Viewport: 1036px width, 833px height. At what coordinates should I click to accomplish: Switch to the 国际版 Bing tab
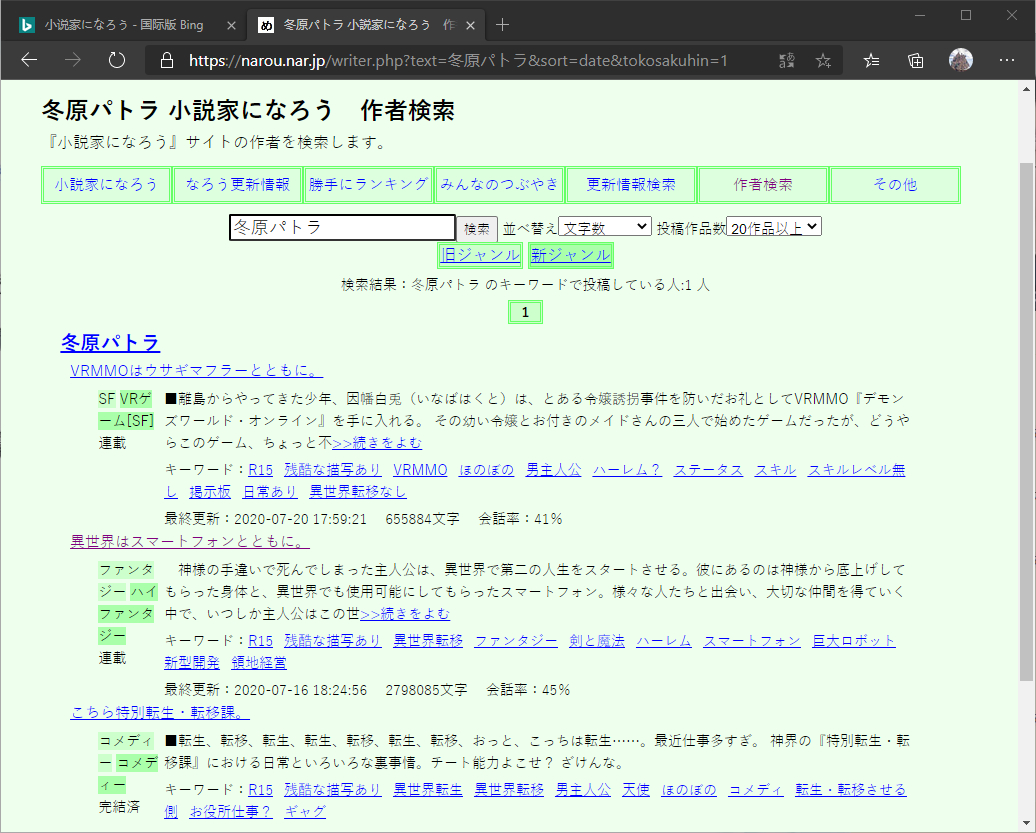point(124,25)
